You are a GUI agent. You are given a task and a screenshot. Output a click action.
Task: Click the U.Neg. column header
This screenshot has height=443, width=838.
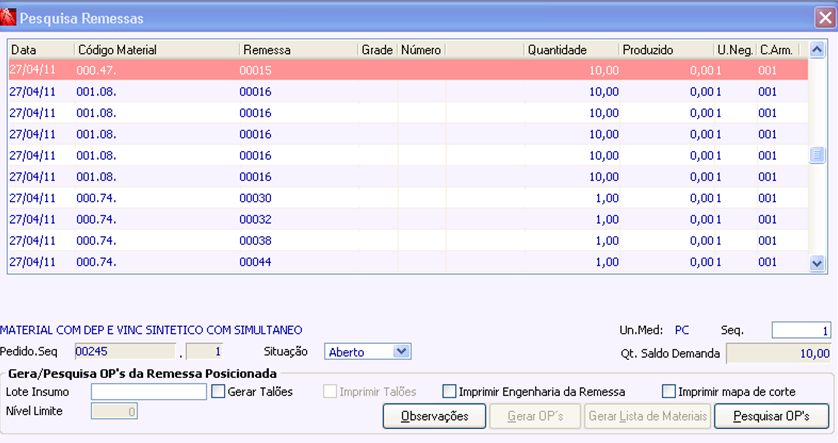735,50
